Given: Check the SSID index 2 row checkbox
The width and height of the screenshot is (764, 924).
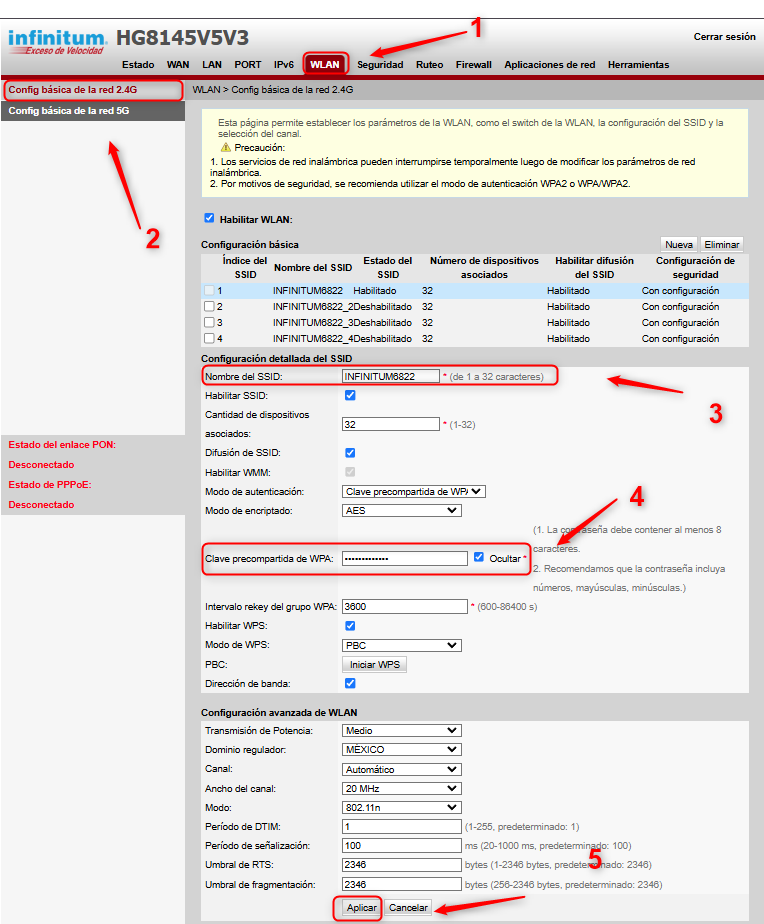Looking at the screenshot, I should pos(209,307).
